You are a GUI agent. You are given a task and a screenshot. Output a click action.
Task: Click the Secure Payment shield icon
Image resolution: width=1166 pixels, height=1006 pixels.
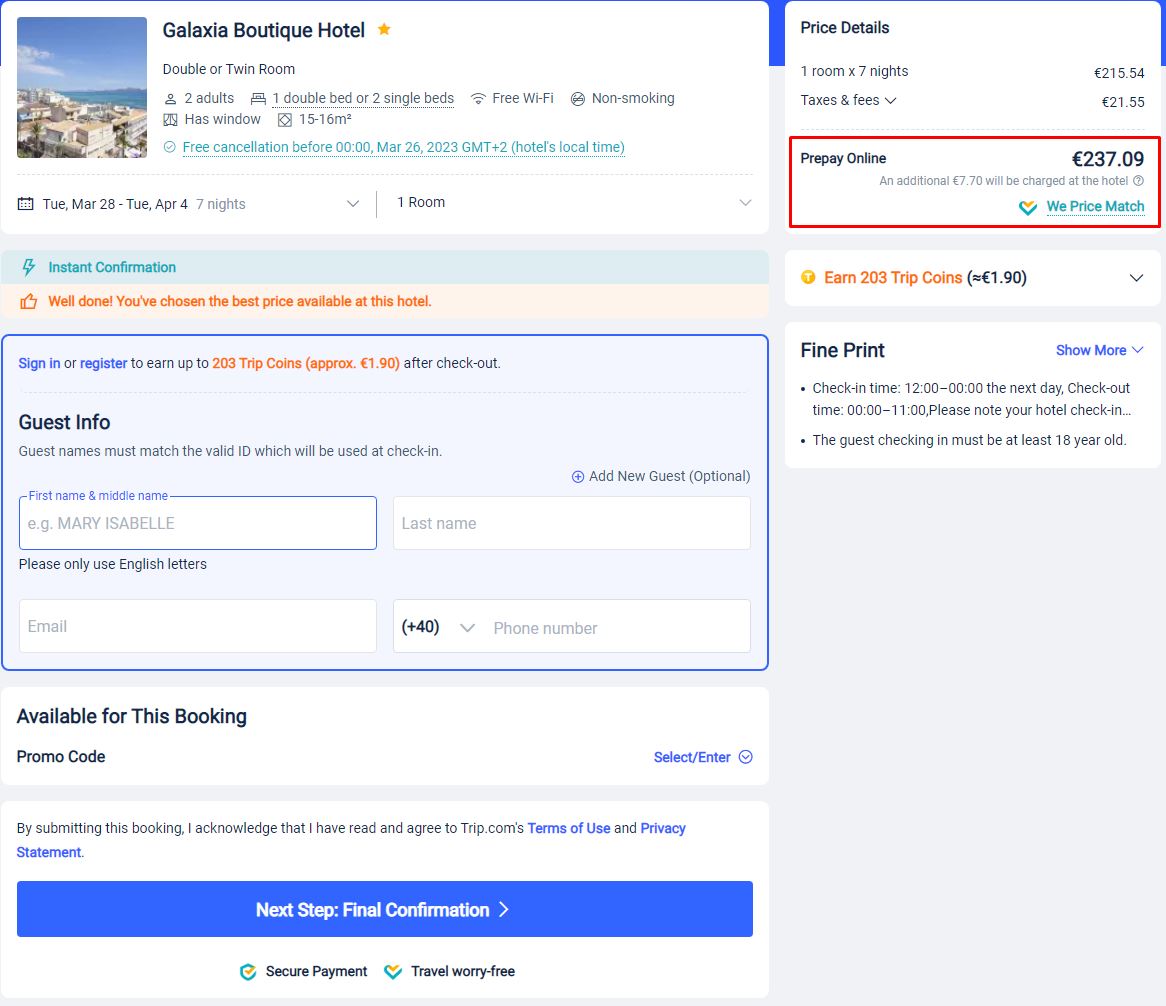pos(248,971)
